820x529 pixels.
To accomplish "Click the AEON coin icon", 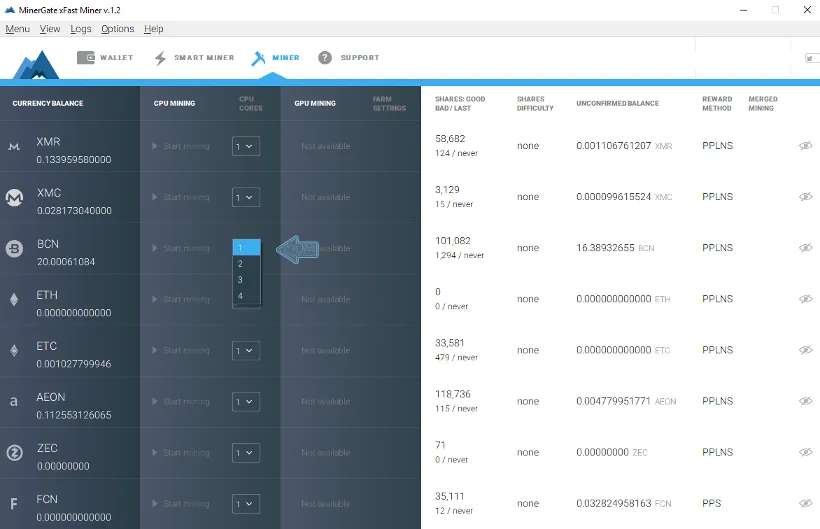I will pyautogui.click(x=14, y=401).
